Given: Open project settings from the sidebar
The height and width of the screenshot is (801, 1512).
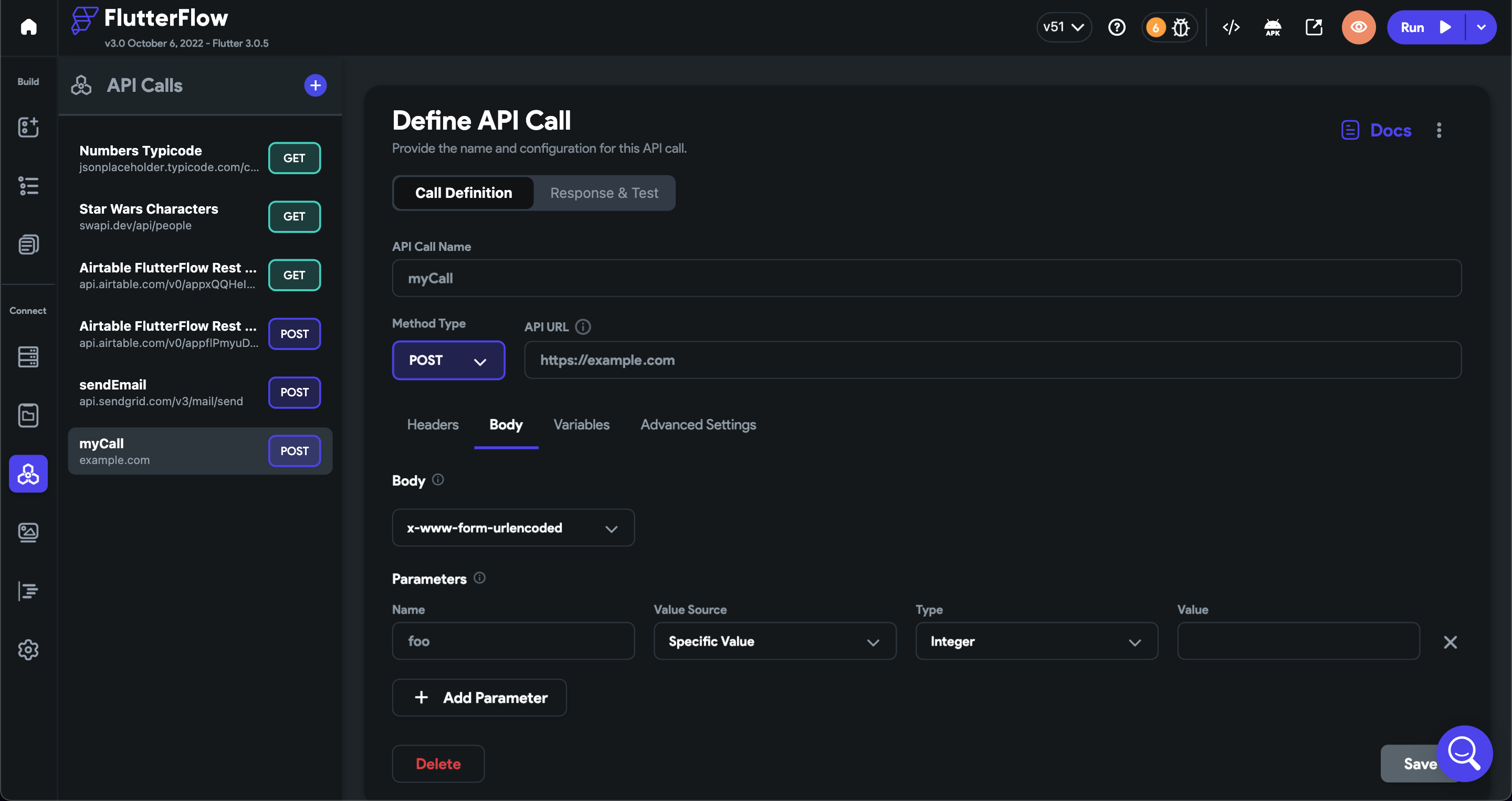Looking at the screenshot, I should point(28,650).
